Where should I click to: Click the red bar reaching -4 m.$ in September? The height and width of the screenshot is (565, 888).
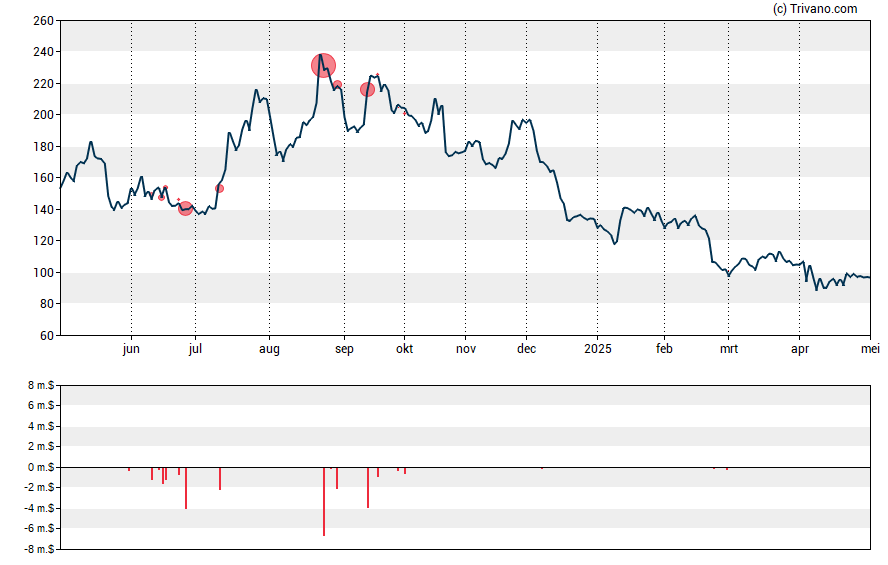point(368,487)
